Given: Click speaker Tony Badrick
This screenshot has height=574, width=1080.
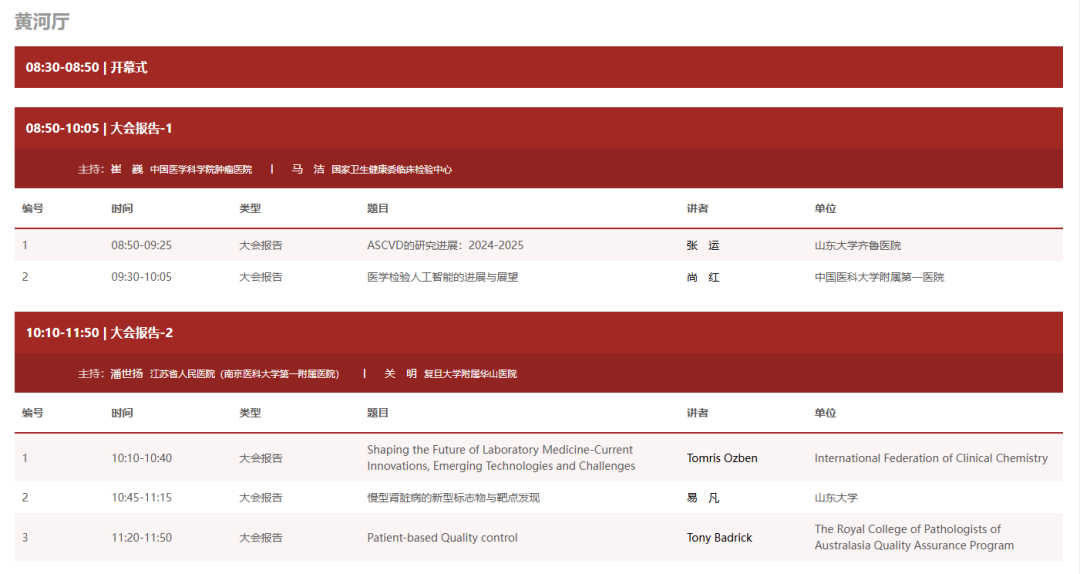Looking at the screenshot, I should (719, 537).
